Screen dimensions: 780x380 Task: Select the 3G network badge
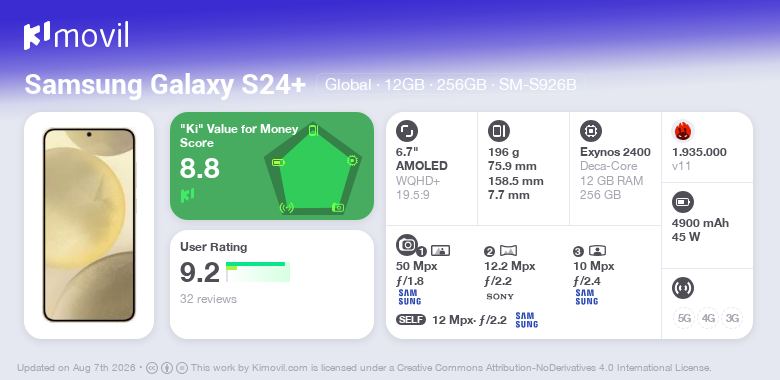point(732,318)
